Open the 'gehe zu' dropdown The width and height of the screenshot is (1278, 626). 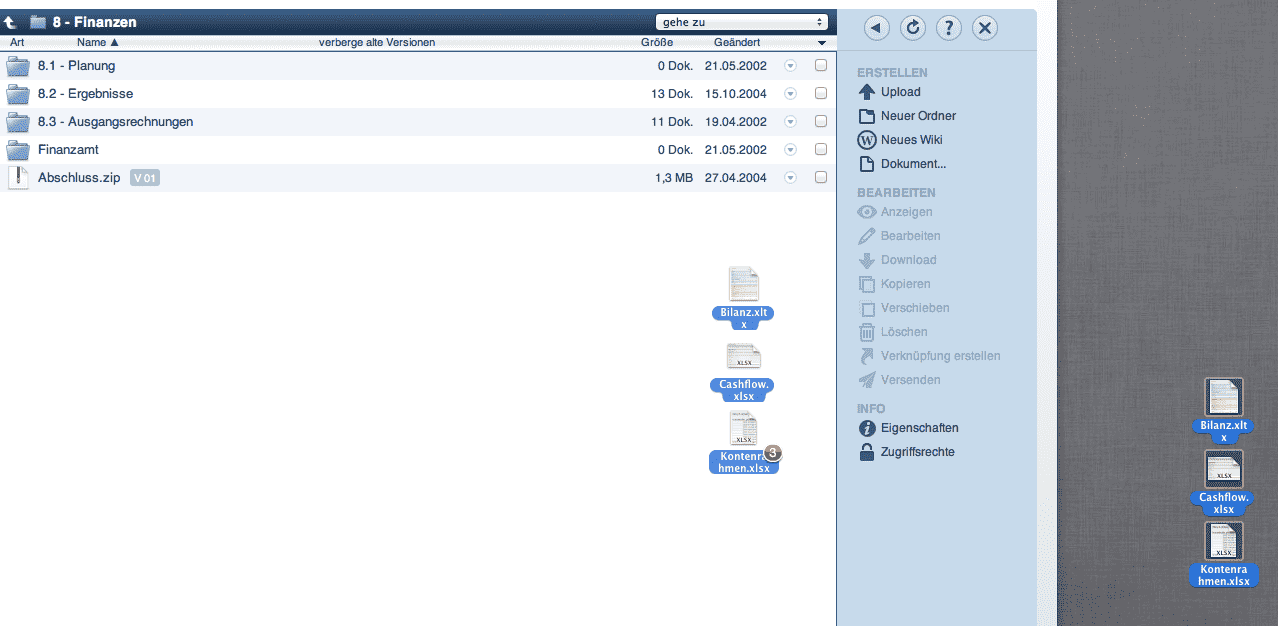(x=742, y=22)
